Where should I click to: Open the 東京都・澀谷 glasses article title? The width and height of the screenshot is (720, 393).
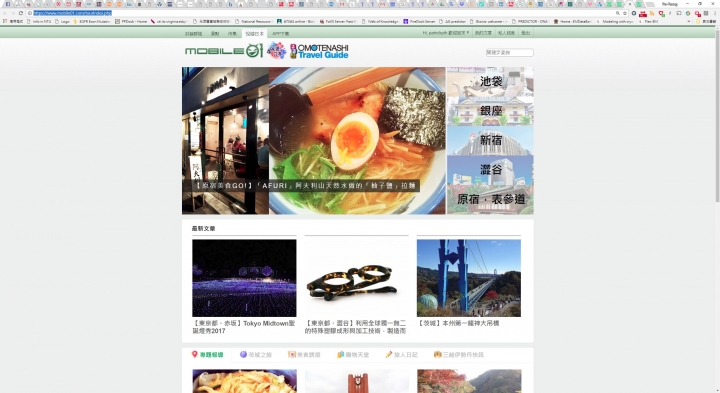[356, 327]
